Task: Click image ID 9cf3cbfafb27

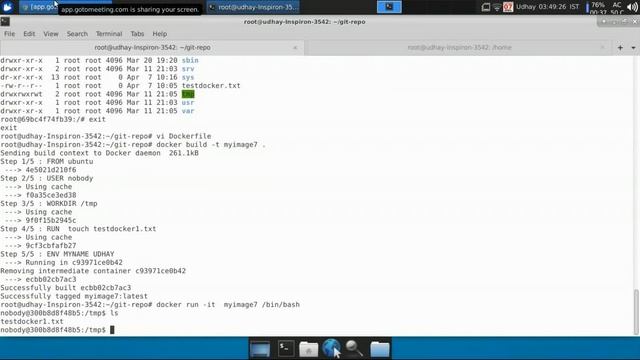Action: [51, 246]
